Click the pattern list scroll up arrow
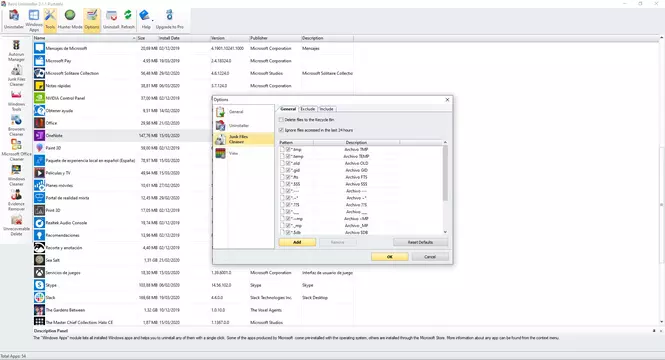The width and height of the screenshot is (665, 360). coord(445,142)
